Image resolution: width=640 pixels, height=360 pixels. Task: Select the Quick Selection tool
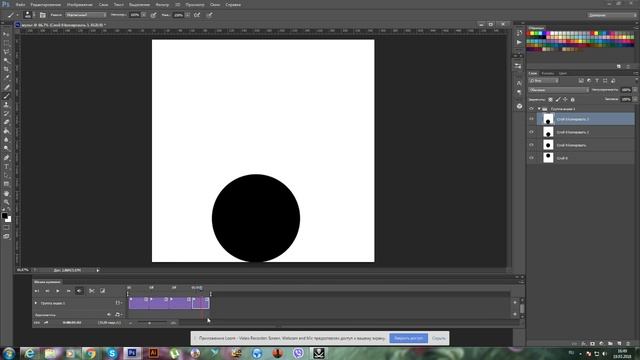(x=6, y=60)
